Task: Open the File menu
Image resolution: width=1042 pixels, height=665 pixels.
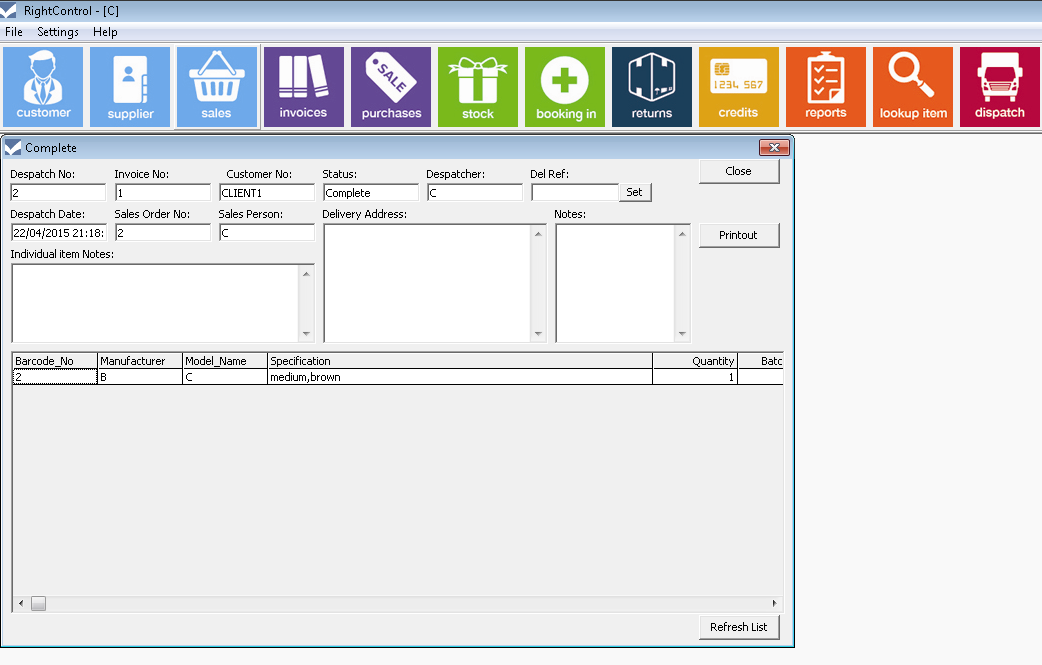Action: pyautogui.click(x=14, y=32)
